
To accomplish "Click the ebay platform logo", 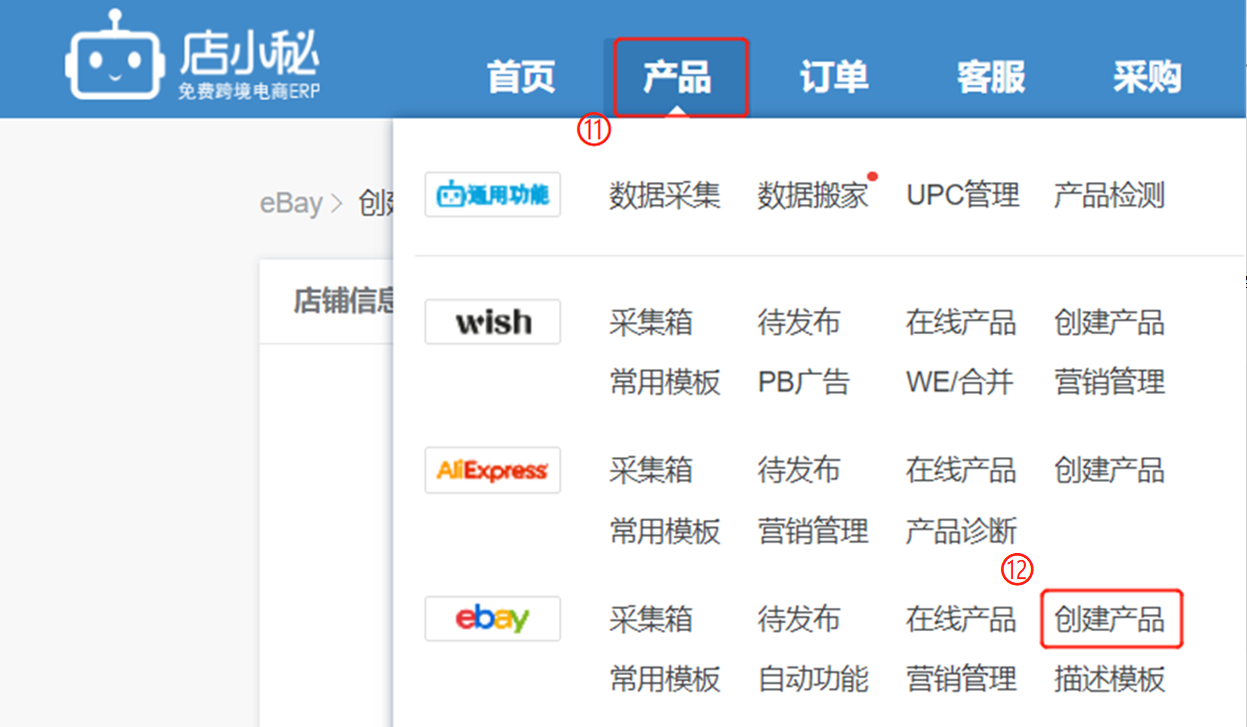I will coord(493,618).
